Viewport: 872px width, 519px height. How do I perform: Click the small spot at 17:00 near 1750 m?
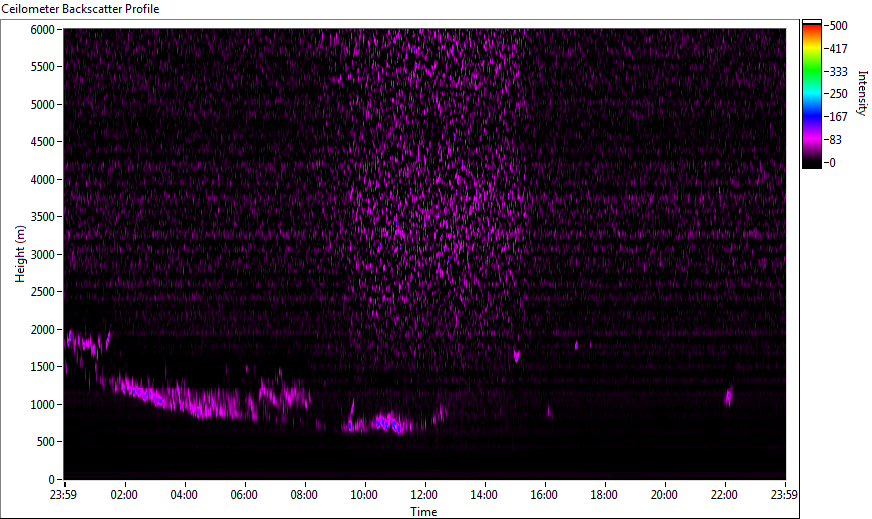tap(576, 345)
